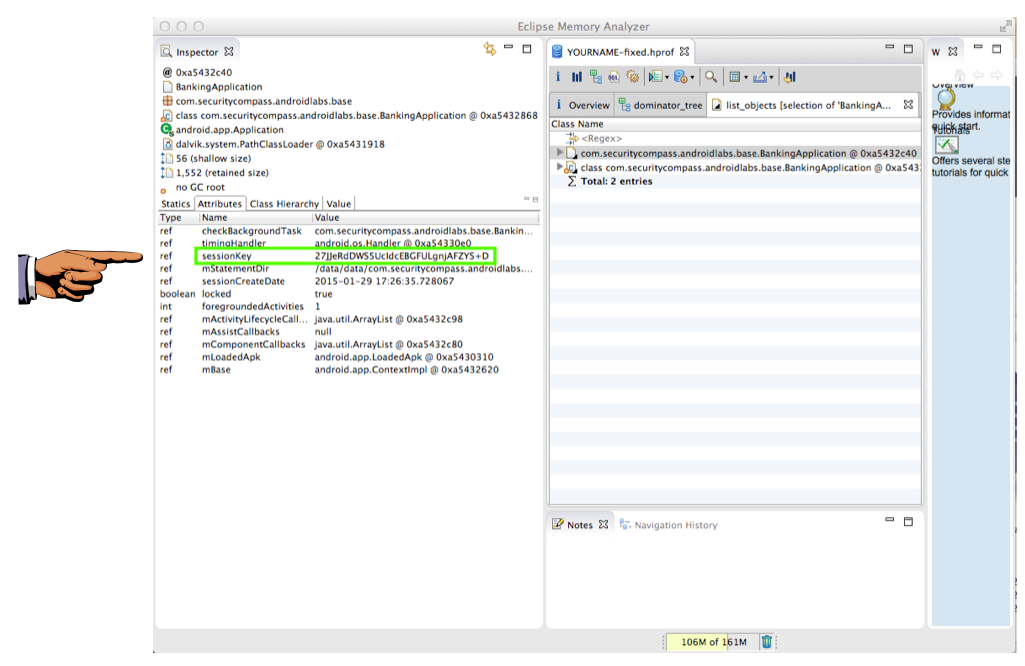Run garbage collector trash icon
The height and width of the screenshot is (666, 1025).
(766, 642)
